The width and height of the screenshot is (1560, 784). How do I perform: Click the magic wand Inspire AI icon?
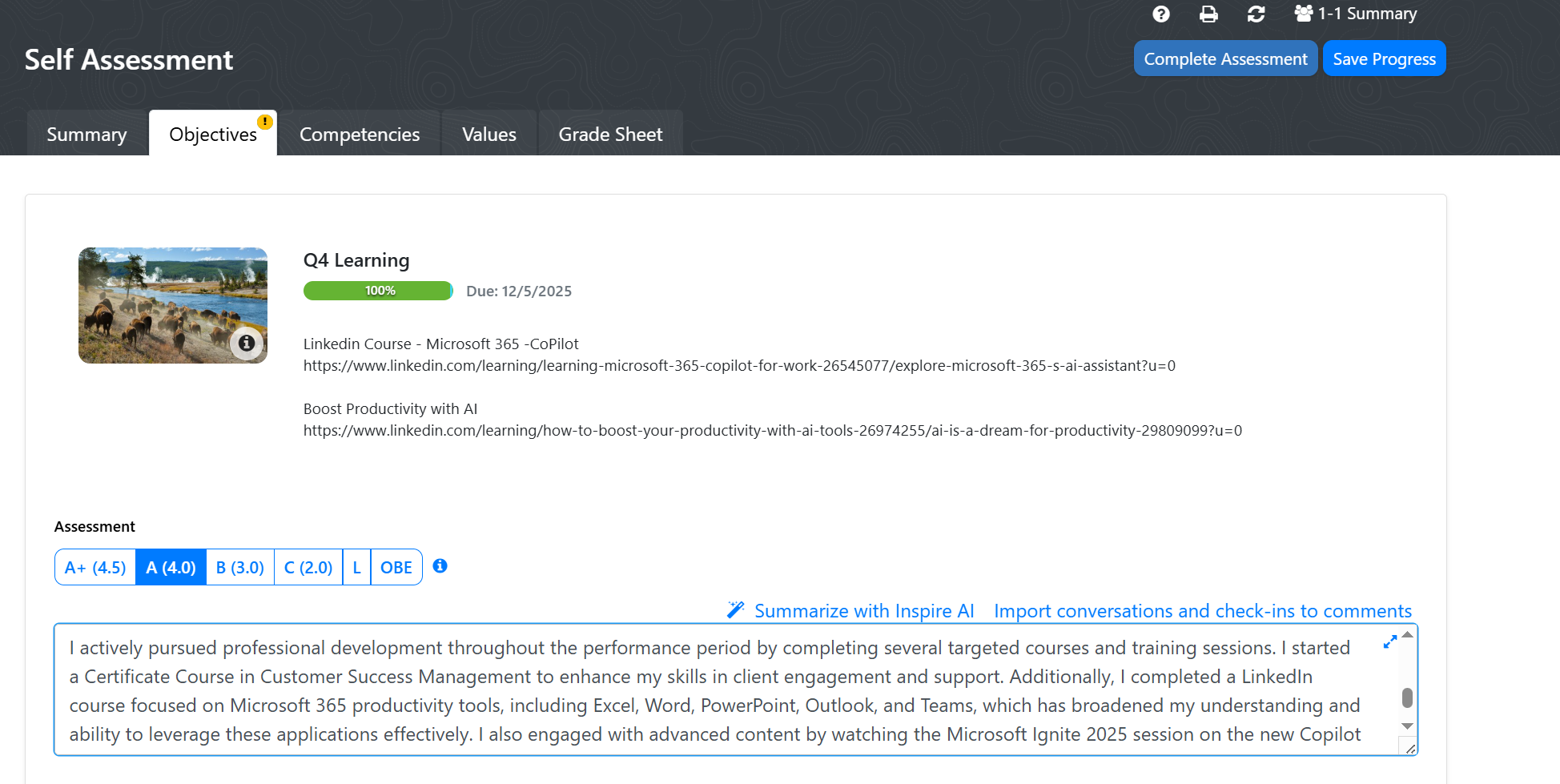coord(735,610)
